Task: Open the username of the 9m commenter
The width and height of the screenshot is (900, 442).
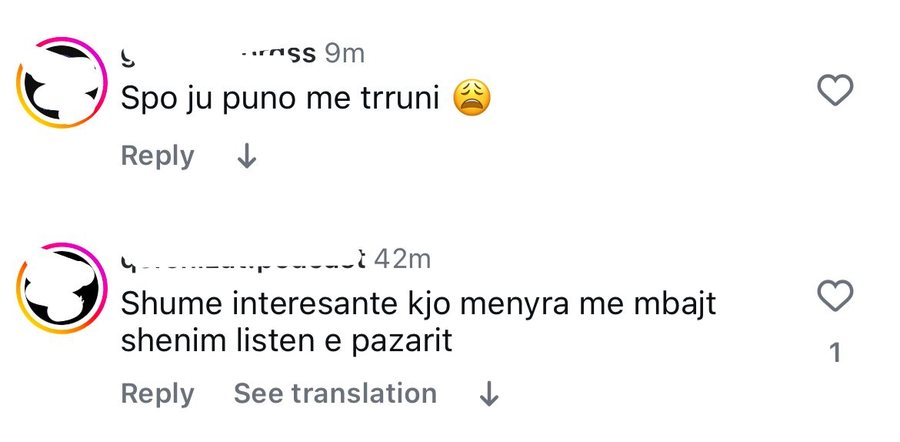Action: (218, 53)
